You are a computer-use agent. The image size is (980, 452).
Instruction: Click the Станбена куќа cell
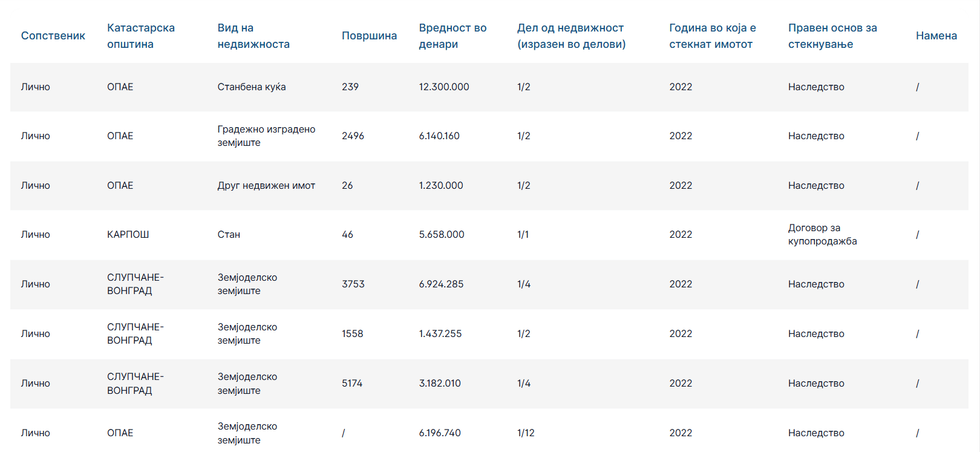point(251,87)
